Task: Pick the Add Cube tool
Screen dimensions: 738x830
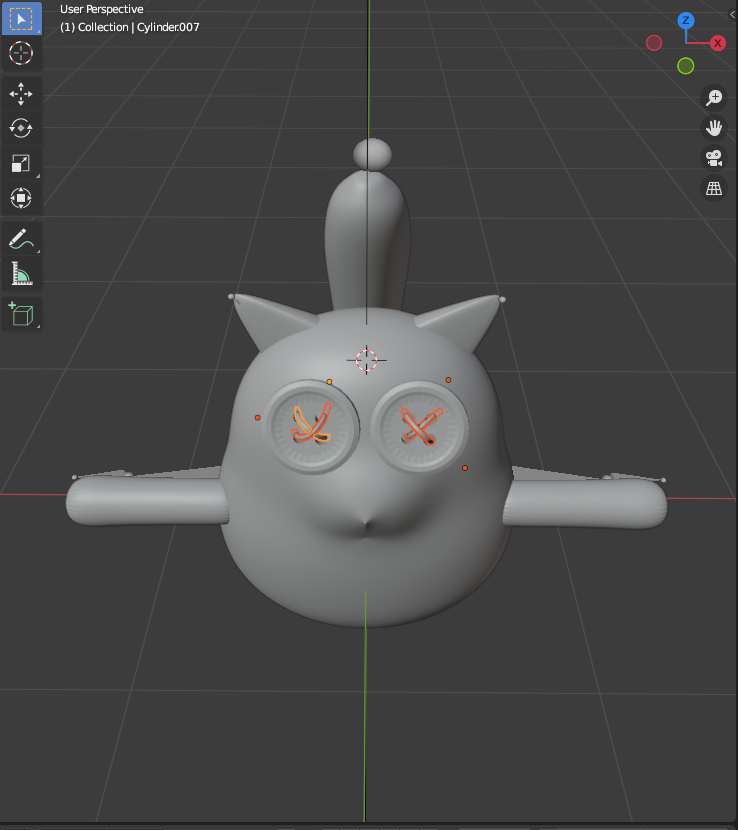Action: coord(21,314)
